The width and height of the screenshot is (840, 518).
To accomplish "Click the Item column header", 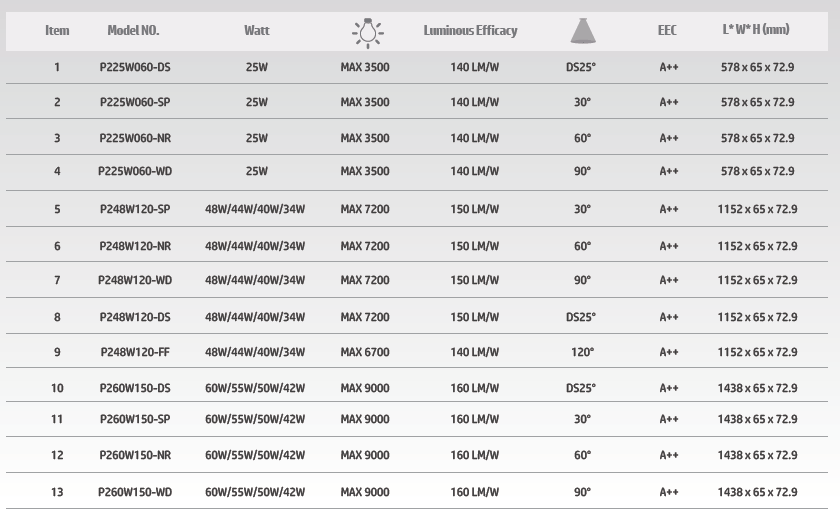I will (57, 31).
